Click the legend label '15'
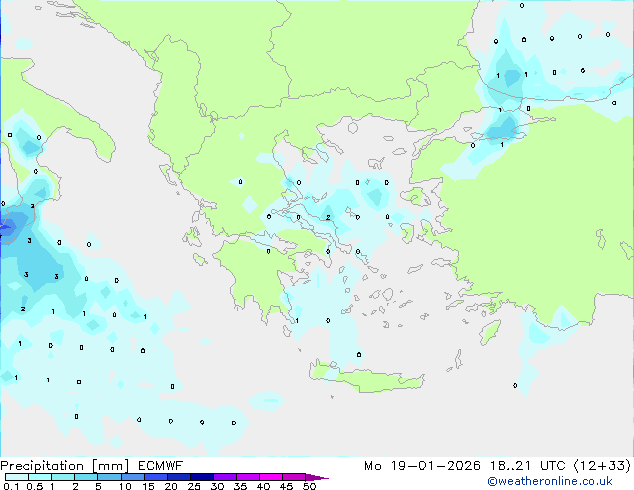Image resolution: width=634 pixels, height=490 pixels. pos(148,486)
